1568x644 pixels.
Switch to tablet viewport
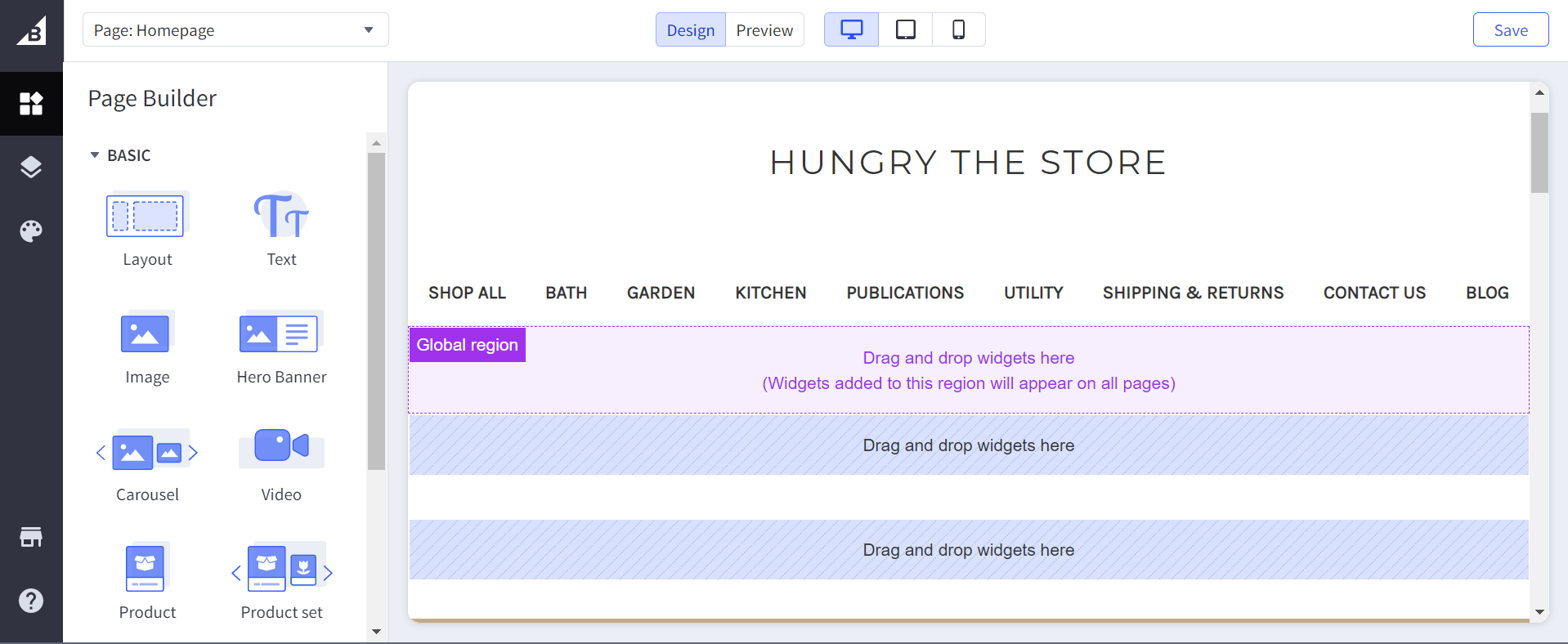point(905,30)
